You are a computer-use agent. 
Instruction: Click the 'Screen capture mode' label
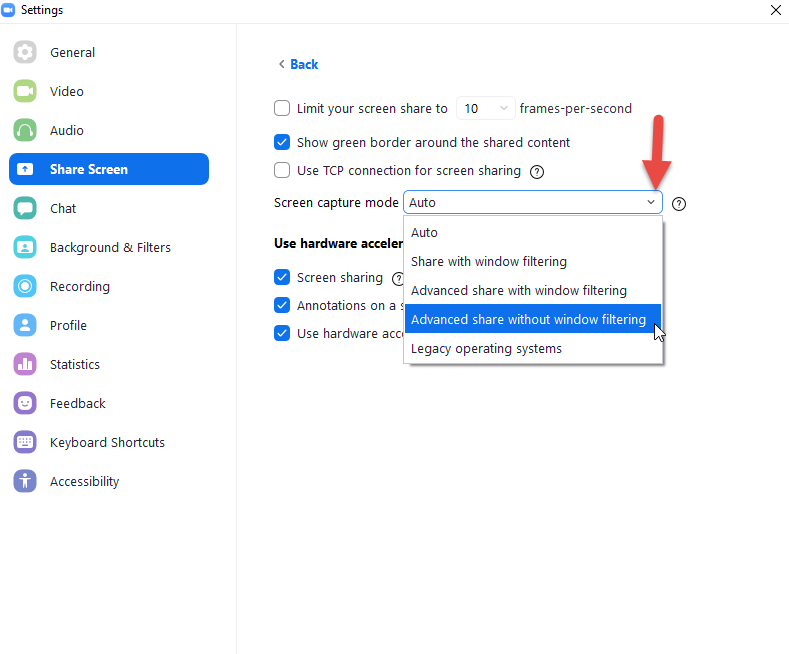pos(336,203)
